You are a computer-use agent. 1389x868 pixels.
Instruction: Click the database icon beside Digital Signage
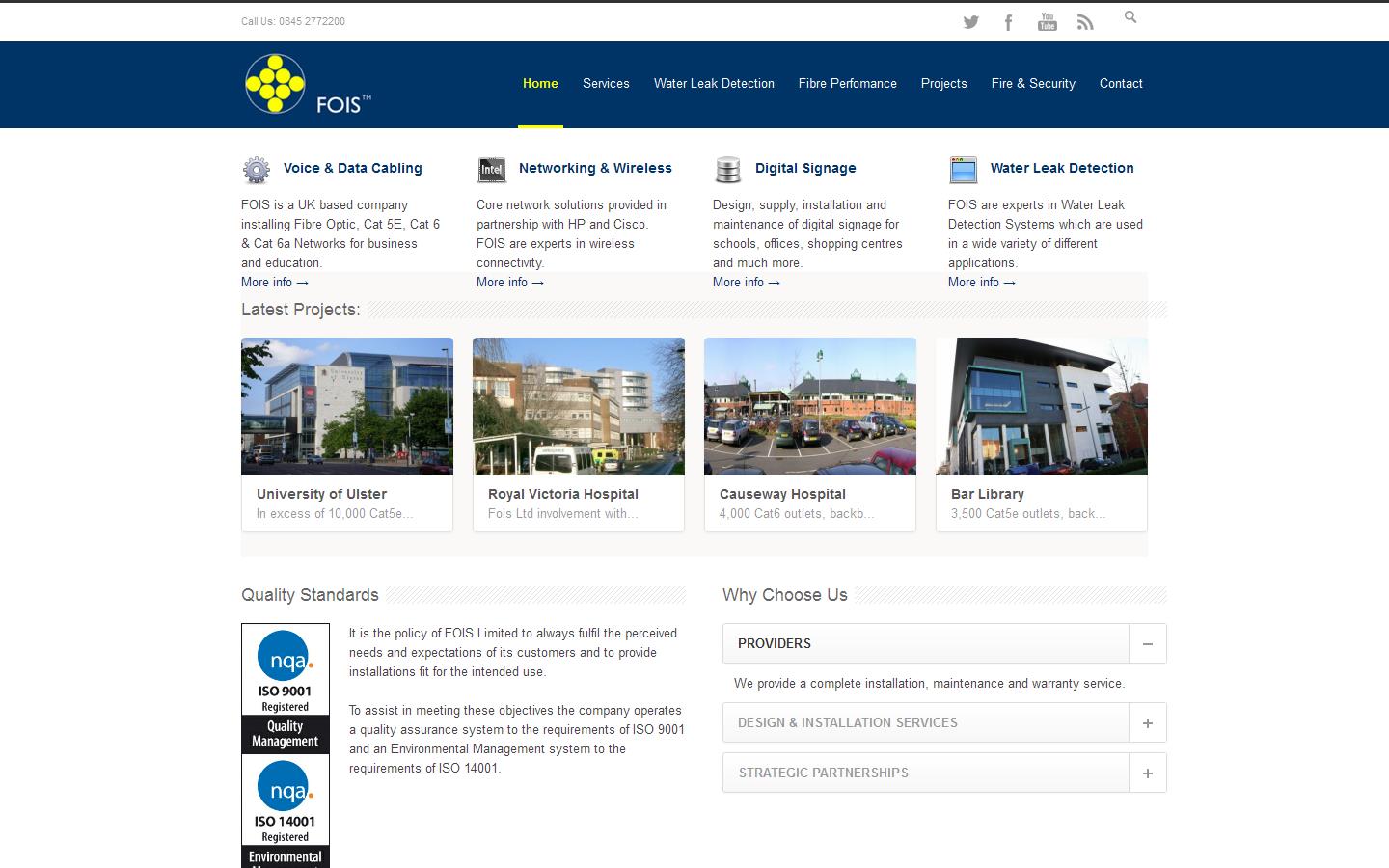(x=727, y=170)
